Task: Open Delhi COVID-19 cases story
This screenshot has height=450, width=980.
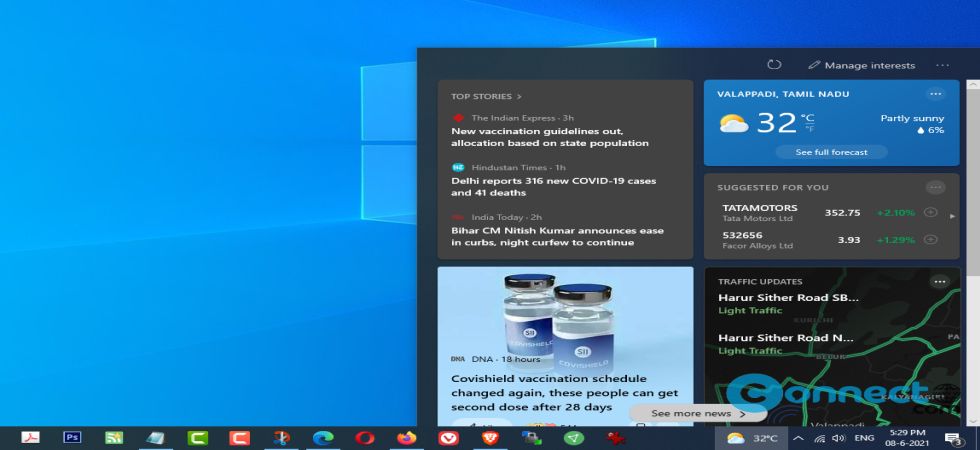Action: [553, 187]
